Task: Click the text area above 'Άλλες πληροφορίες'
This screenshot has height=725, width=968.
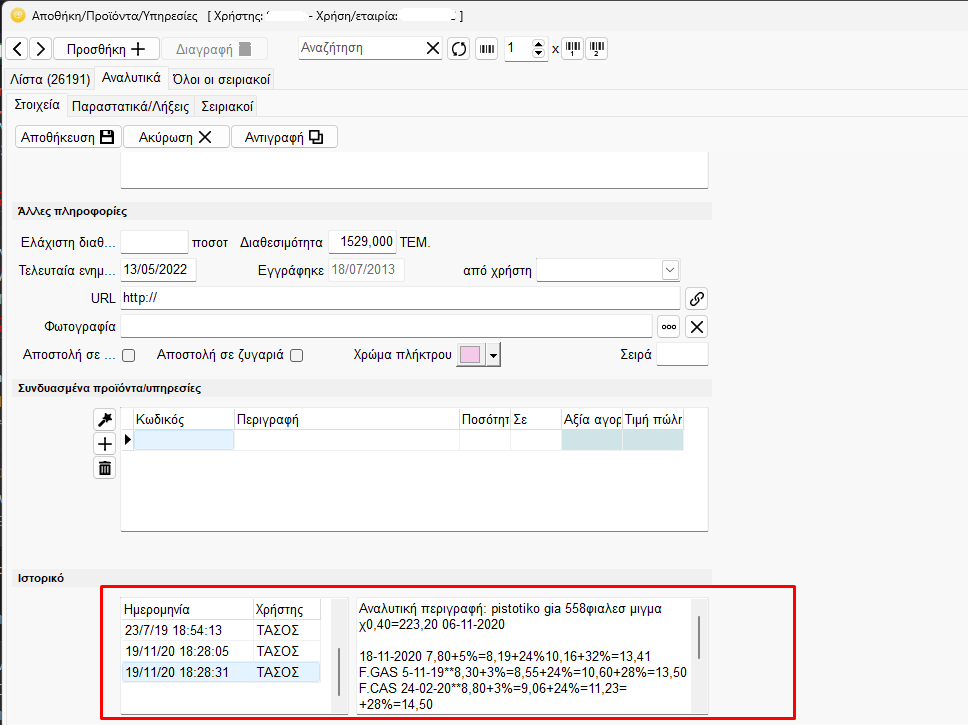Action: coord(414,170)
